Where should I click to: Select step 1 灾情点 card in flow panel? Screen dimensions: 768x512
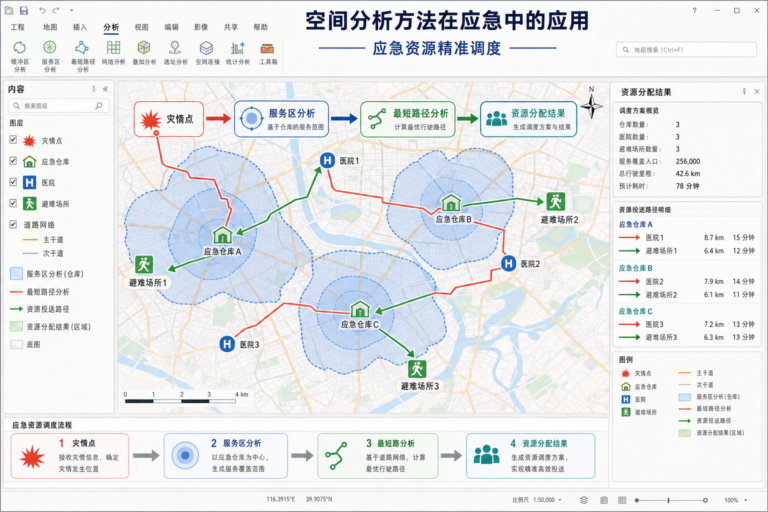tap(70, 456)
